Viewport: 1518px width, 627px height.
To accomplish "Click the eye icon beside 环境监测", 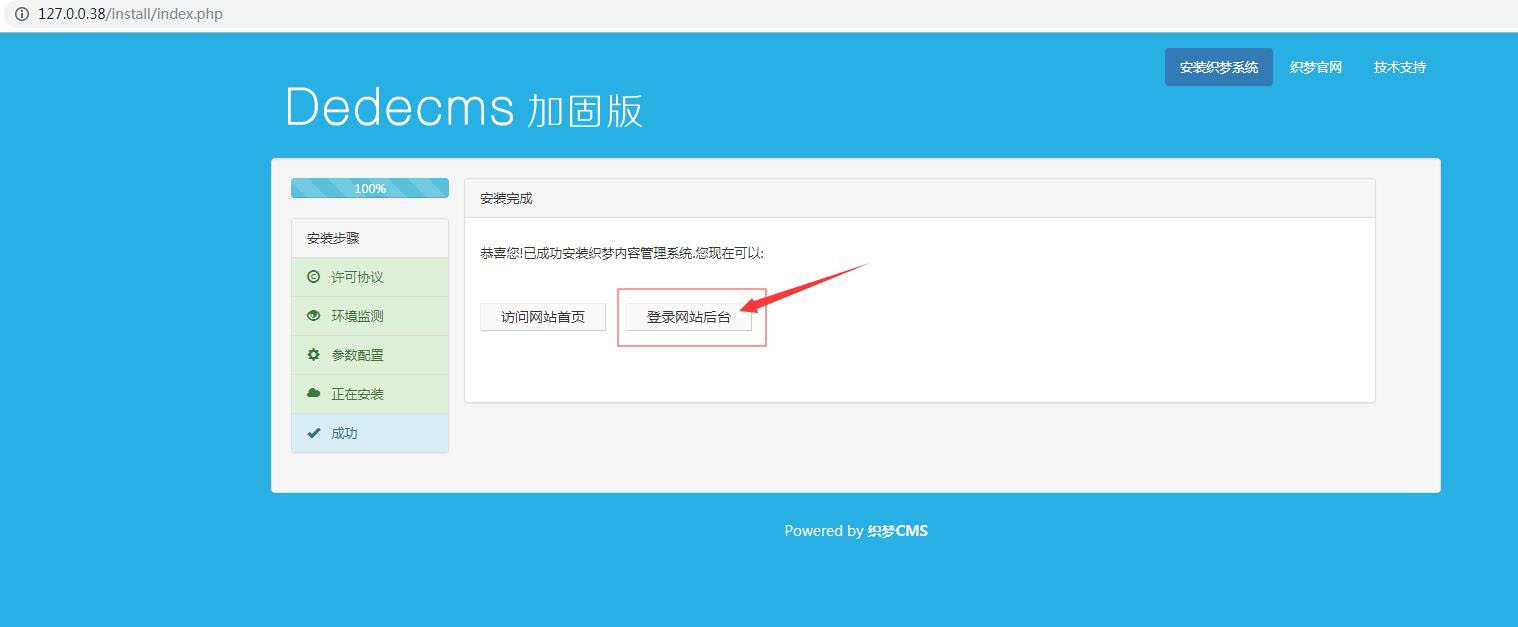I will (314, 316).
